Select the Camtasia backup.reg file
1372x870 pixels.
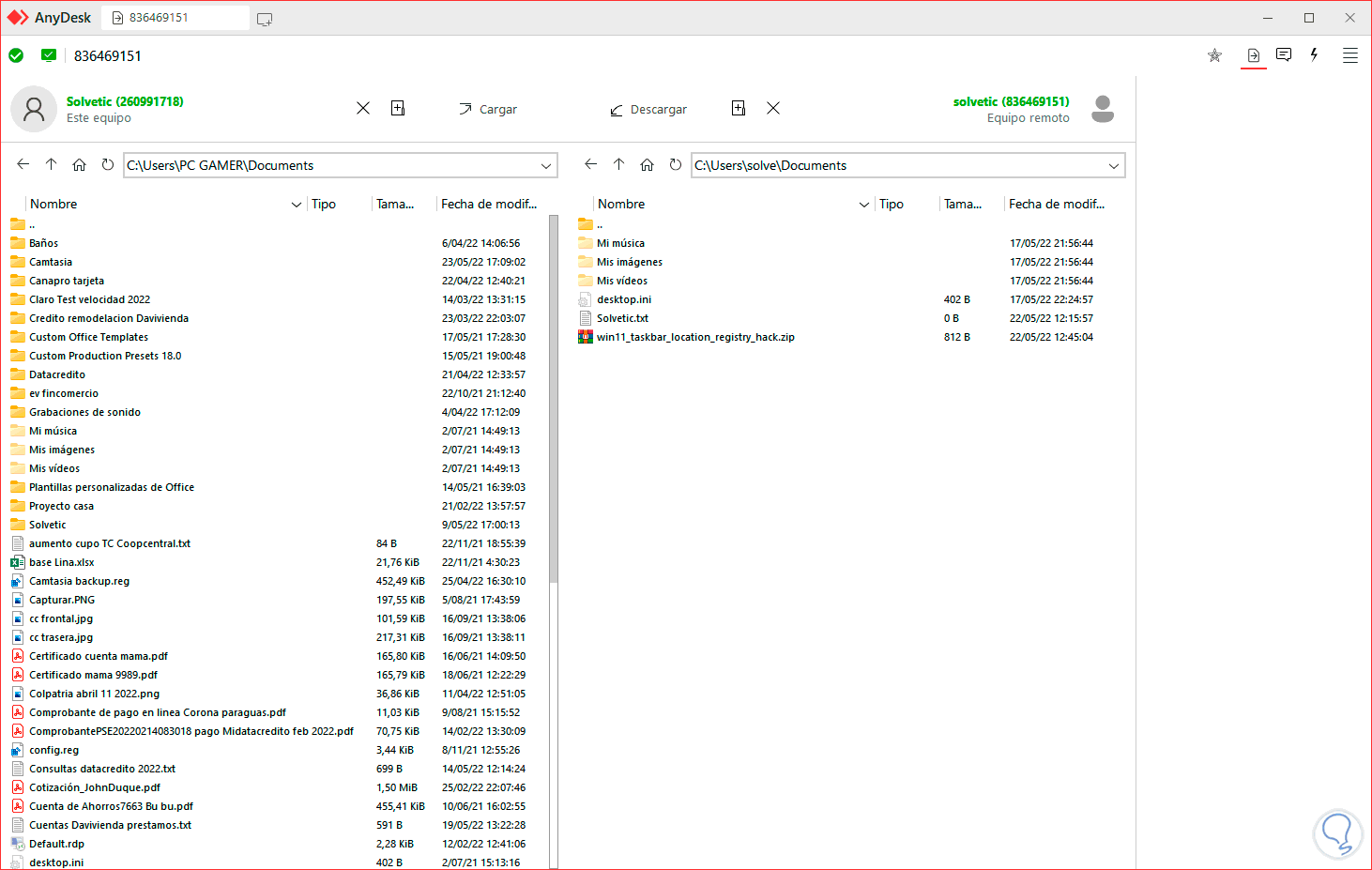[79, 581]
